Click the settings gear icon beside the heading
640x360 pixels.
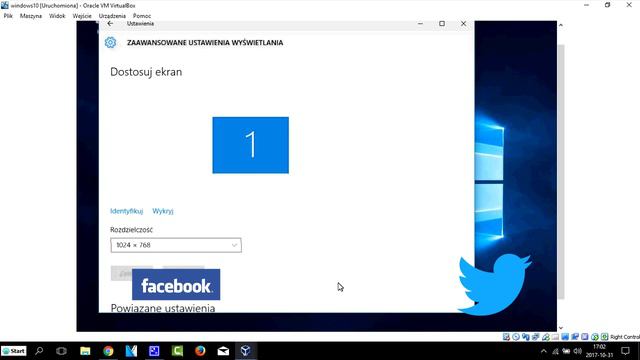click(110, 42)
